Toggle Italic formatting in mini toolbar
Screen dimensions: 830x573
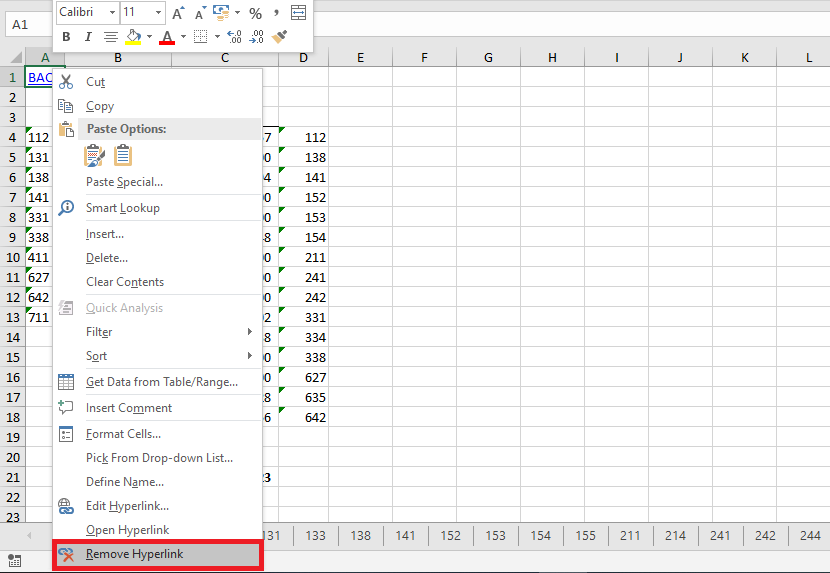(87, 37)
